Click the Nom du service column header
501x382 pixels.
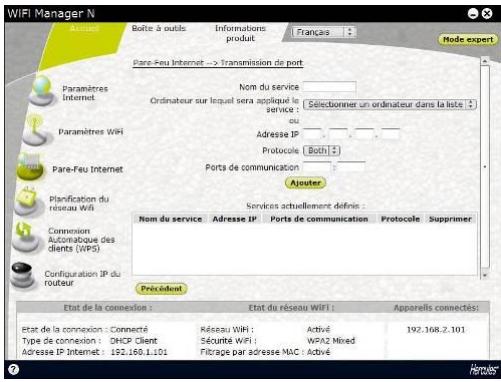pyautogui.click(x=170, y=219)
